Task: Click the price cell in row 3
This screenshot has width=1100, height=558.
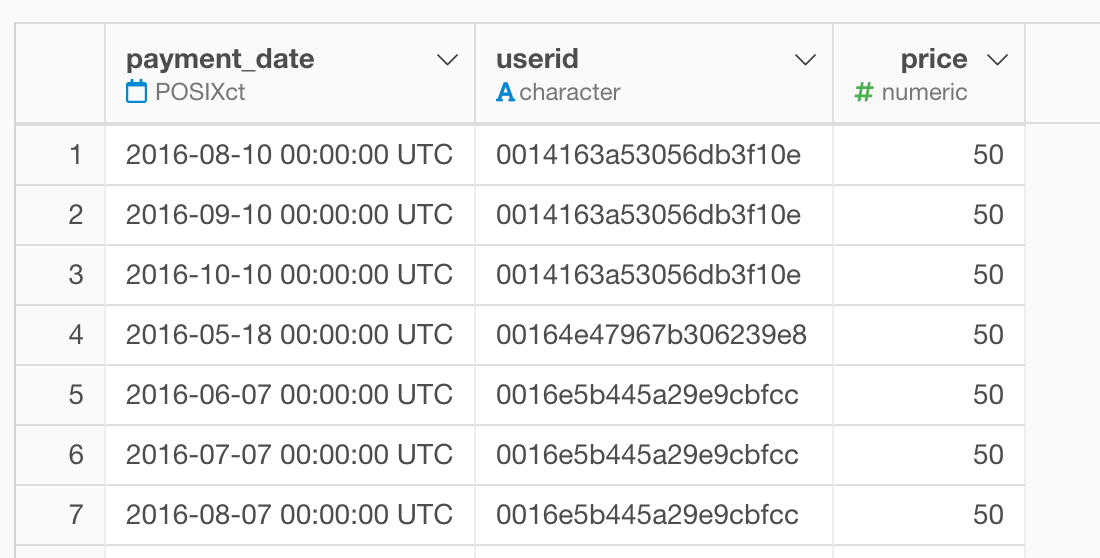Action: pos(929,275)
